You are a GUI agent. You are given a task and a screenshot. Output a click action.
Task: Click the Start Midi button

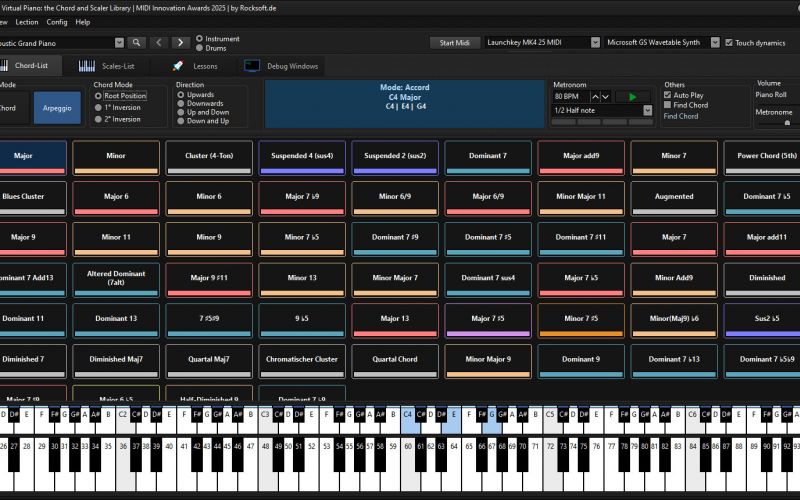[454, 43]
